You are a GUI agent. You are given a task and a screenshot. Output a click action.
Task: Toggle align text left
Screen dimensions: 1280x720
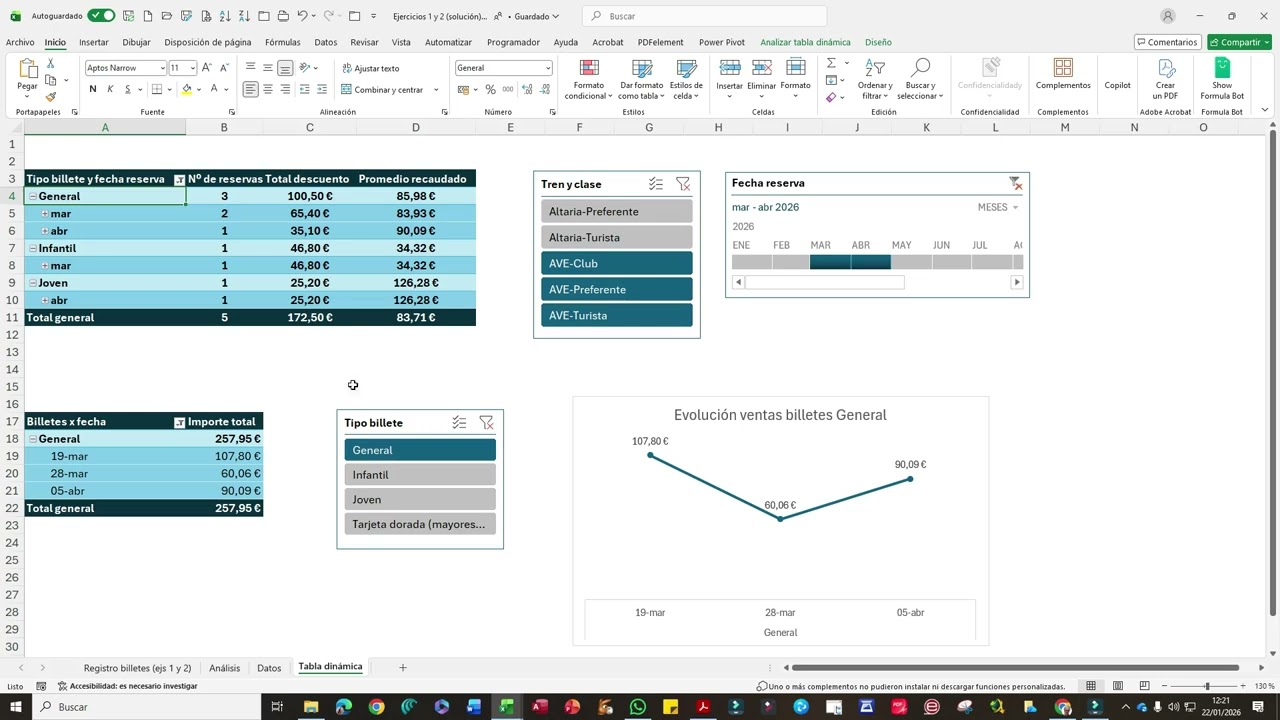[x=250, y=89]
